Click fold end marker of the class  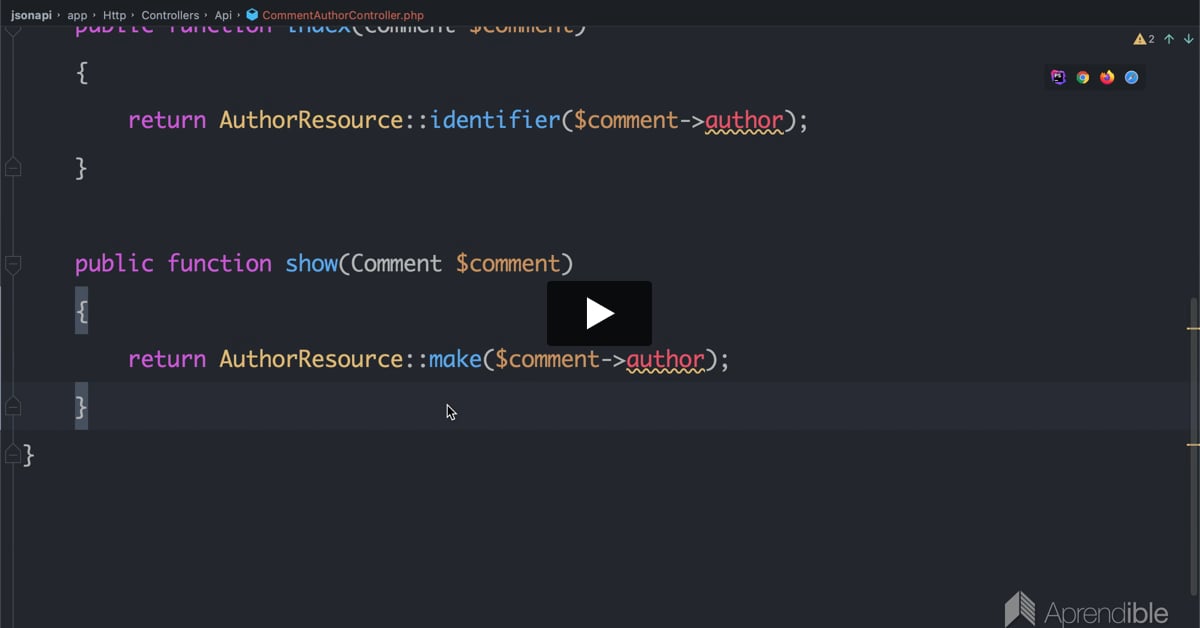(x=13, y=455)
